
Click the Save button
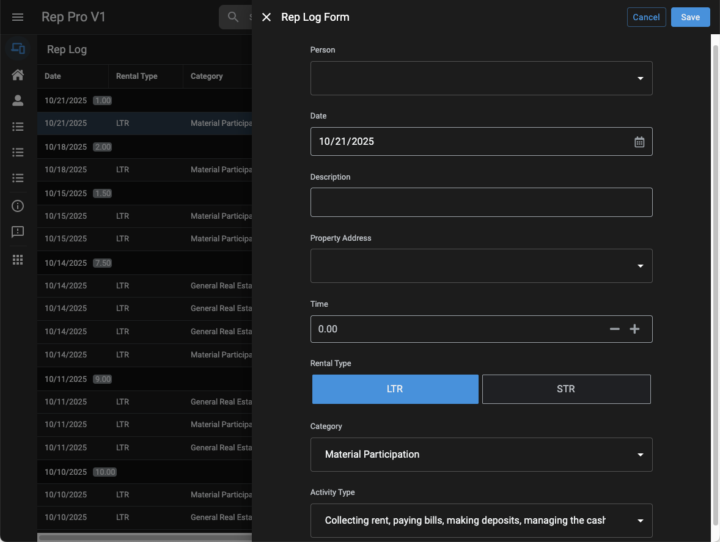click(690, 17)
